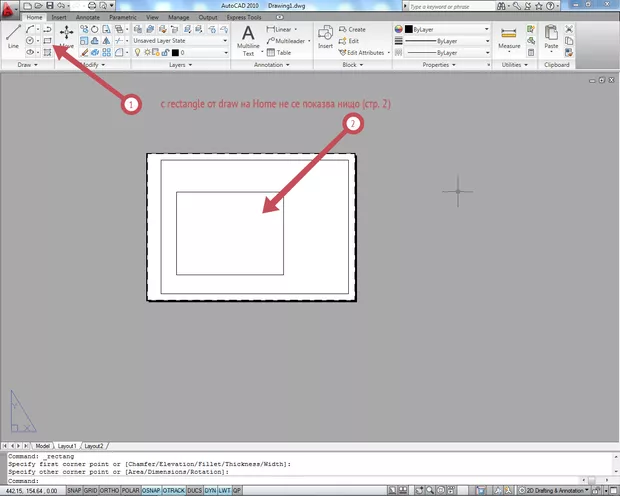Click the Open file icon in quick access toolbar
The image size is (620, 496).
38,6
